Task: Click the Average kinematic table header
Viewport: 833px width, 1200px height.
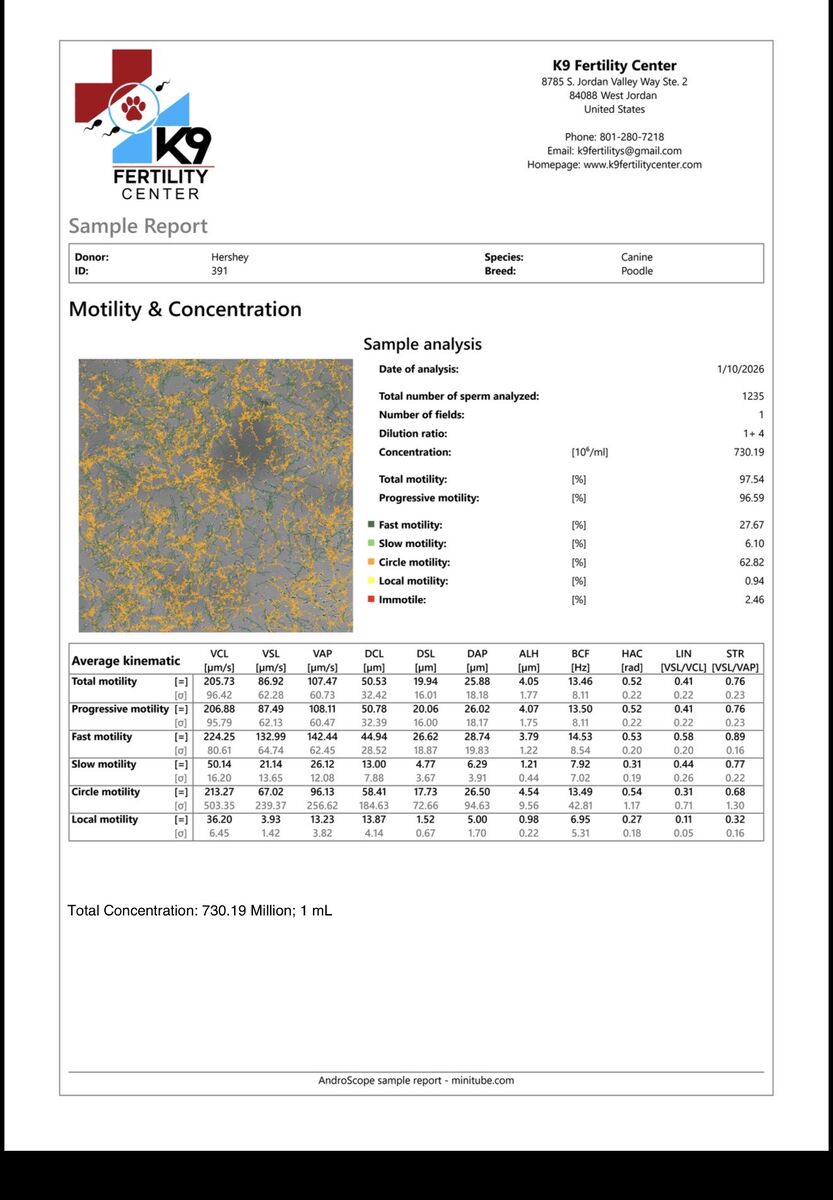Action: [125, 661]
